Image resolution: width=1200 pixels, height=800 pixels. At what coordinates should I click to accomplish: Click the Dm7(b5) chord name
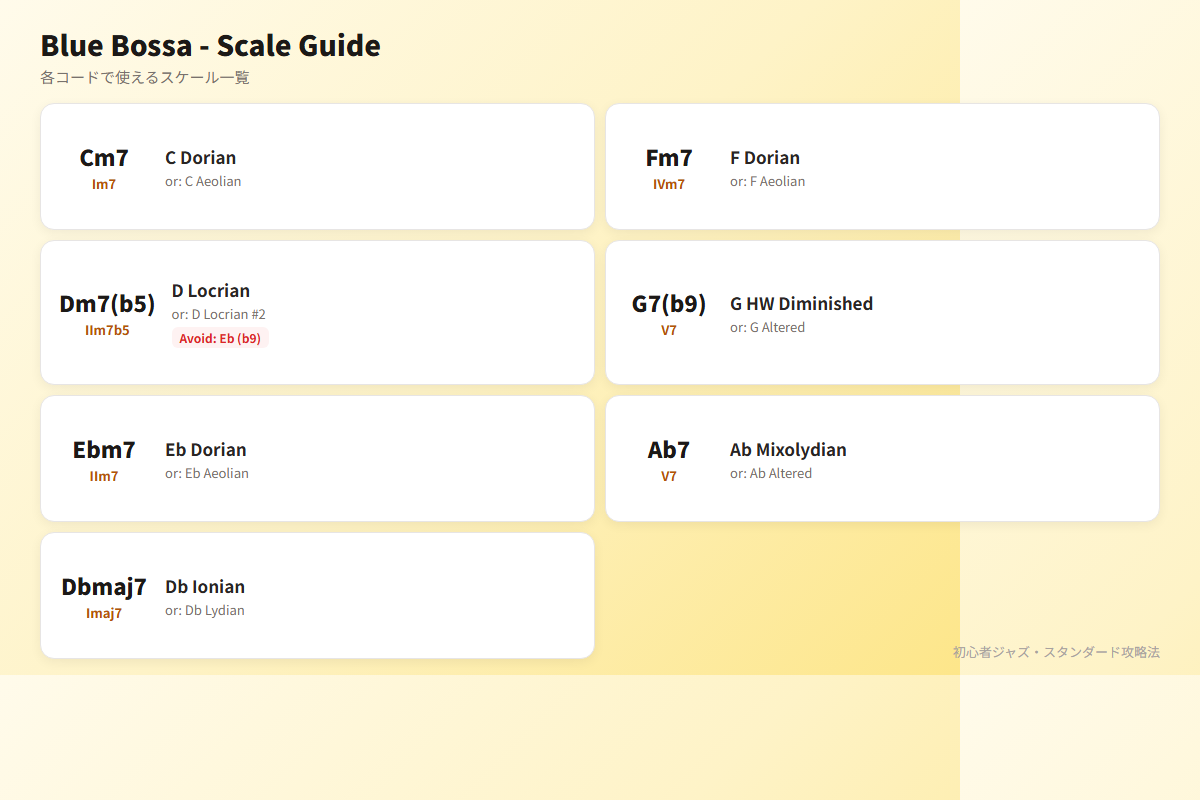tap(107, 304)
